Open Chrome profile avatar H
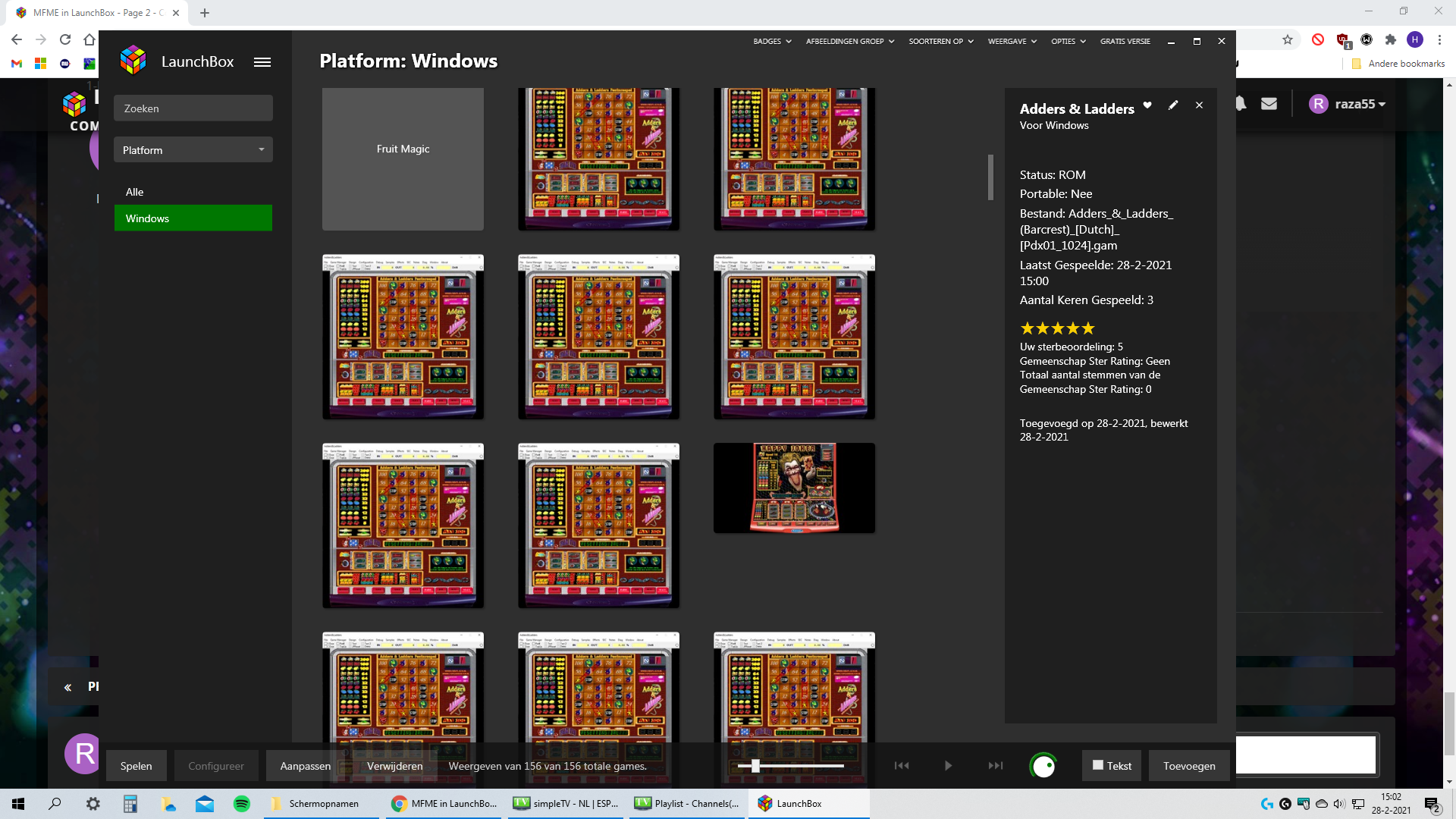 (x=1415, y=39)
